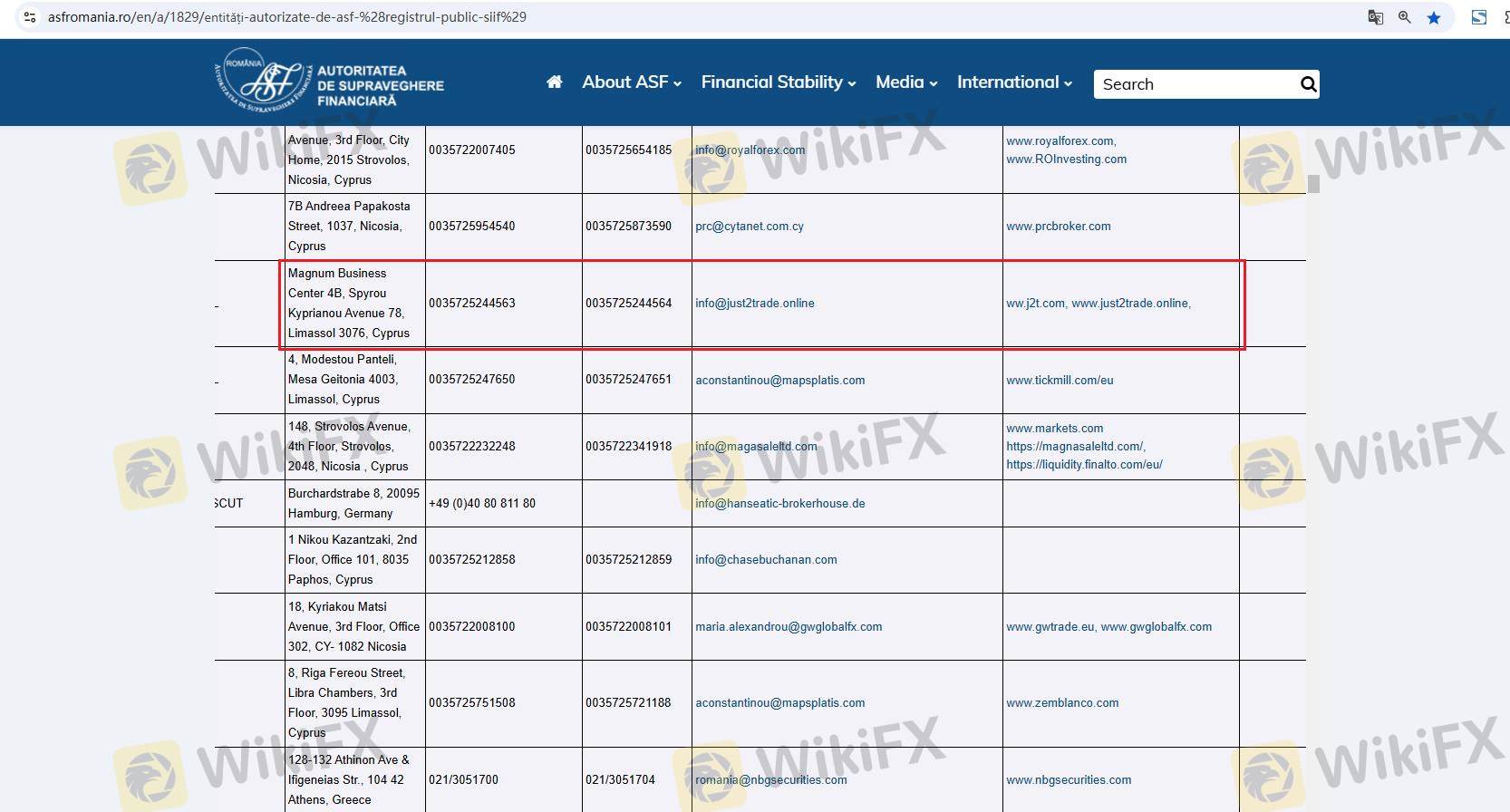Viewport: 1510px width, 812px height.
Task: Click phone number 0035722008100
Action: 472,627
